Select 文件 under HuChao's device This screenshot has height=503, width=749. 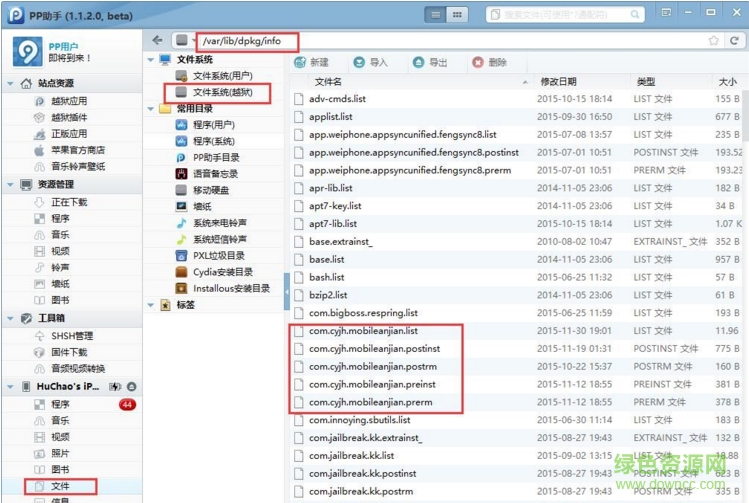click(60, 486)
